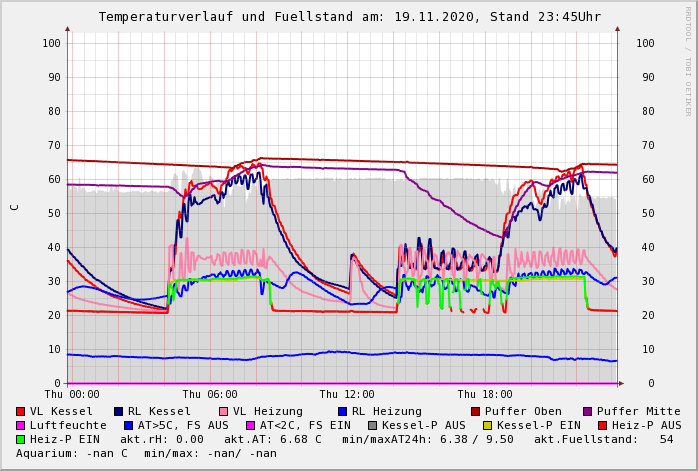Click the red VL Kessel legend swatch
This screenshot has width=698, height=471.
pos(20,411)
